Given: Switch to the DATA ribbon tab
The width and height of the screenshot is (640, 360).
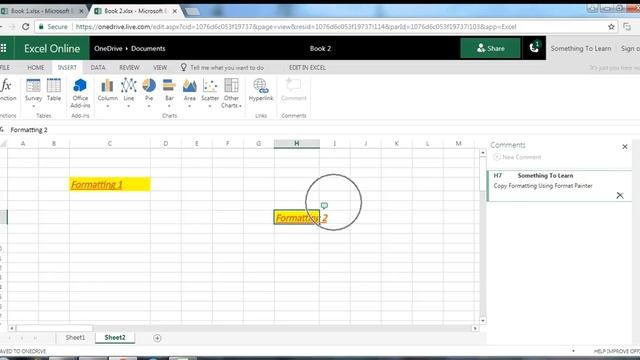Looking at the screenshot, I should tap(98, 67).
